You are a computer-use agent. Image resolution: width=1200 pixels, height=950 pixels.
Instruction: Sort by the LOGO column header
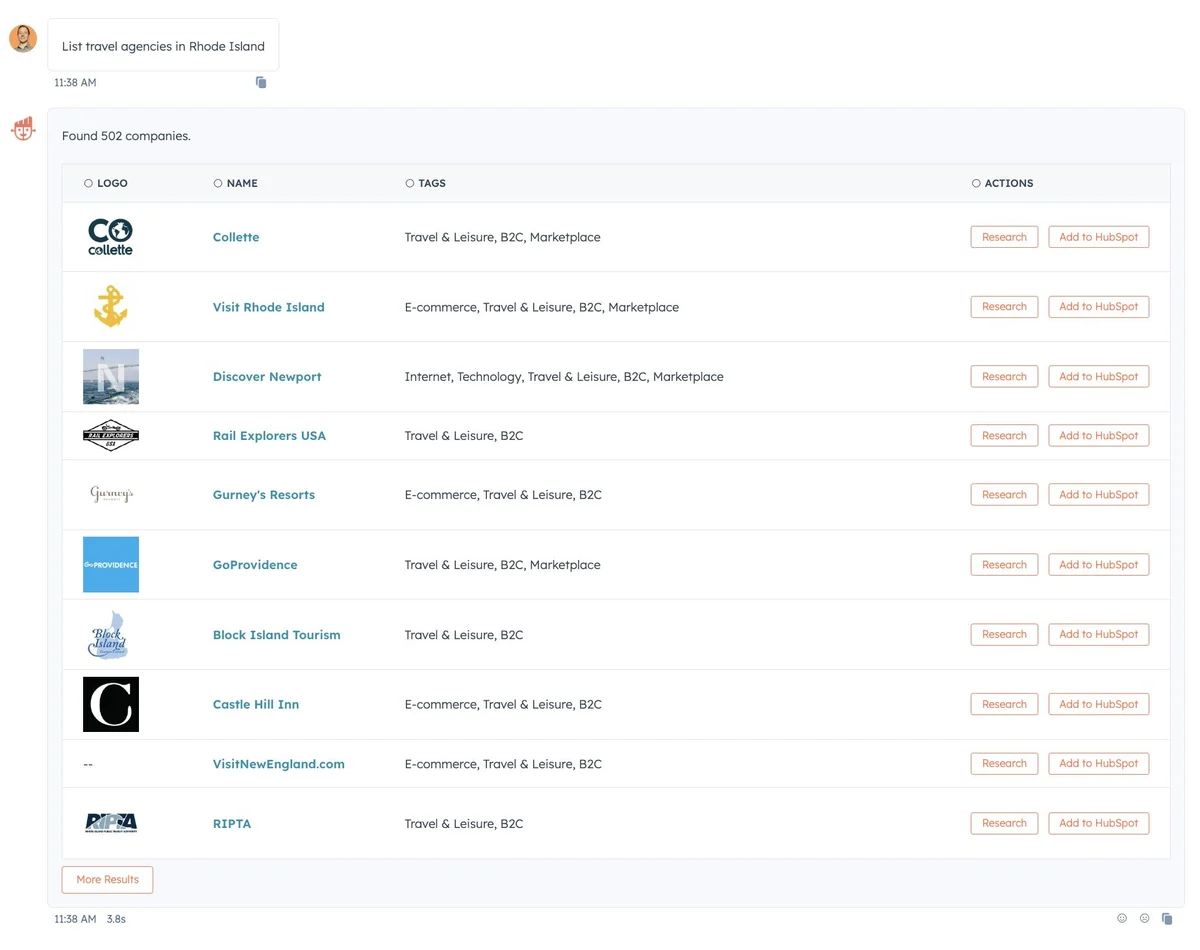[x=106, y=183]
